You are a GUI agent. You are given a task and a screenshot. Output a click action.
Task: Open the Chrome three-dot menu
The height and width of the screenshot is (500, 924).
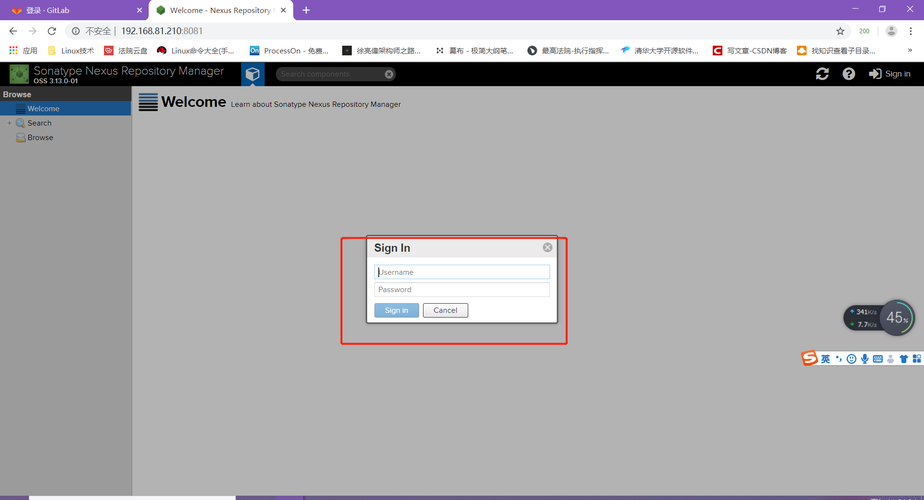[910, 31]
